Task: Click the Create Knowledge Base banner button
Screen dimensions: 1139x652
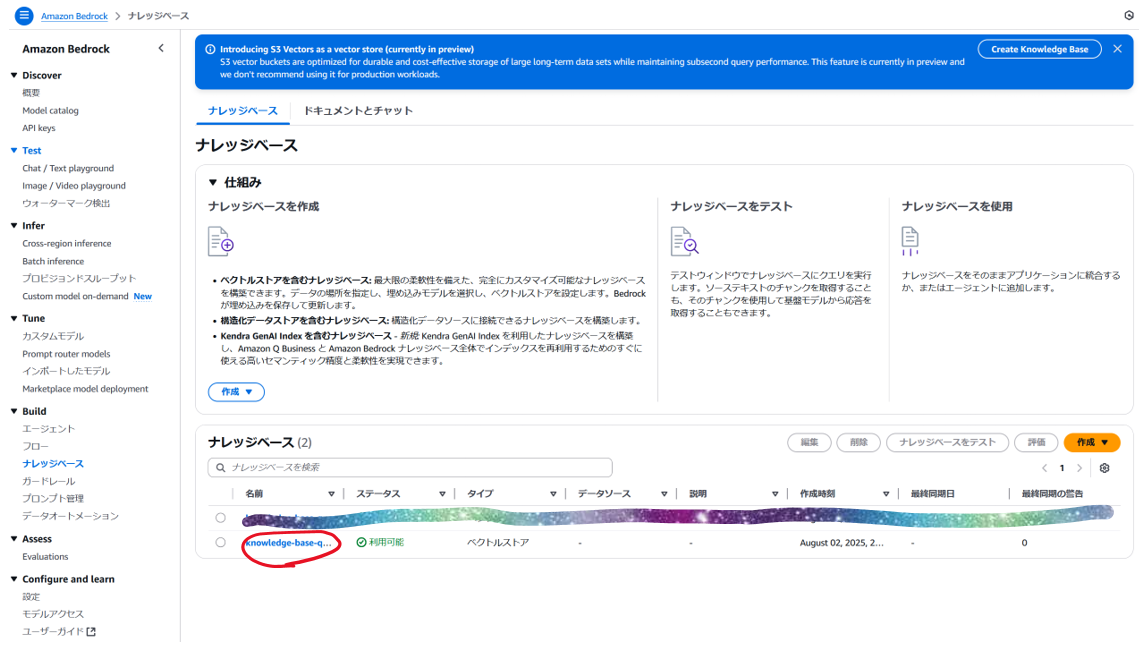Action: (1039, 49)
